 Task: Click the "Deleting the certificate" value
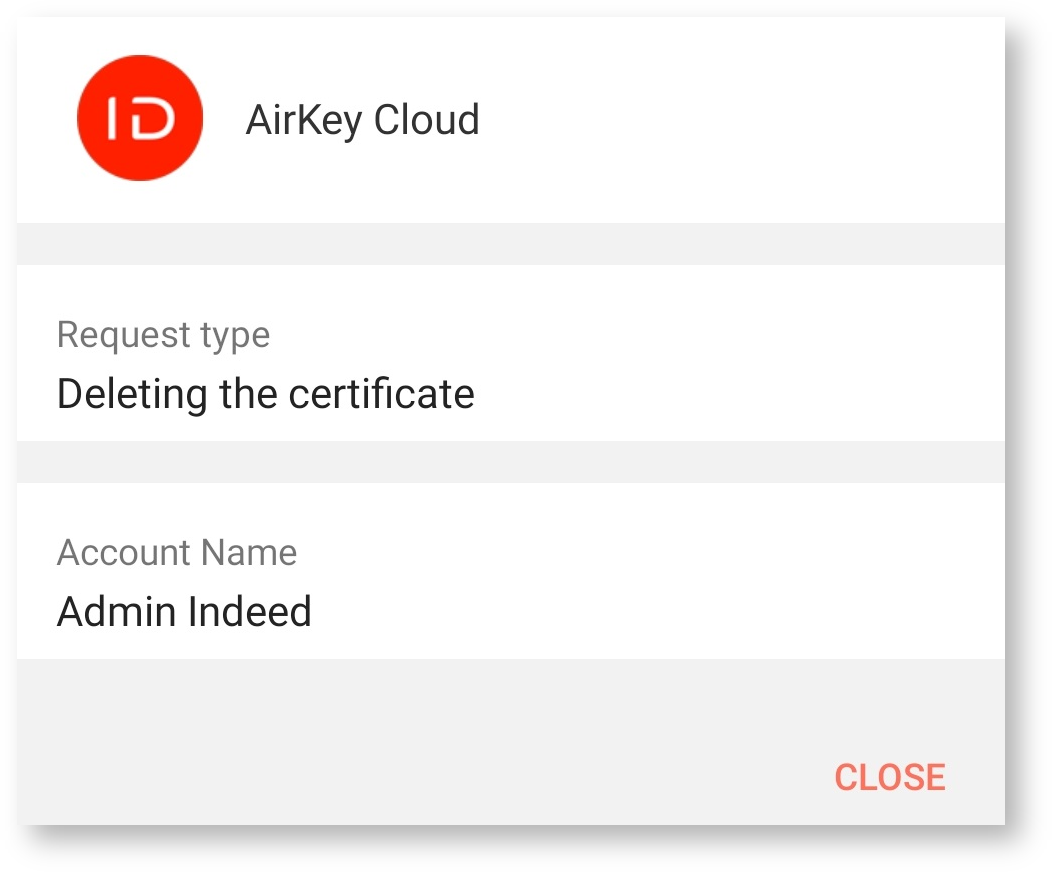pyautogui.click(x=265, y=393)
